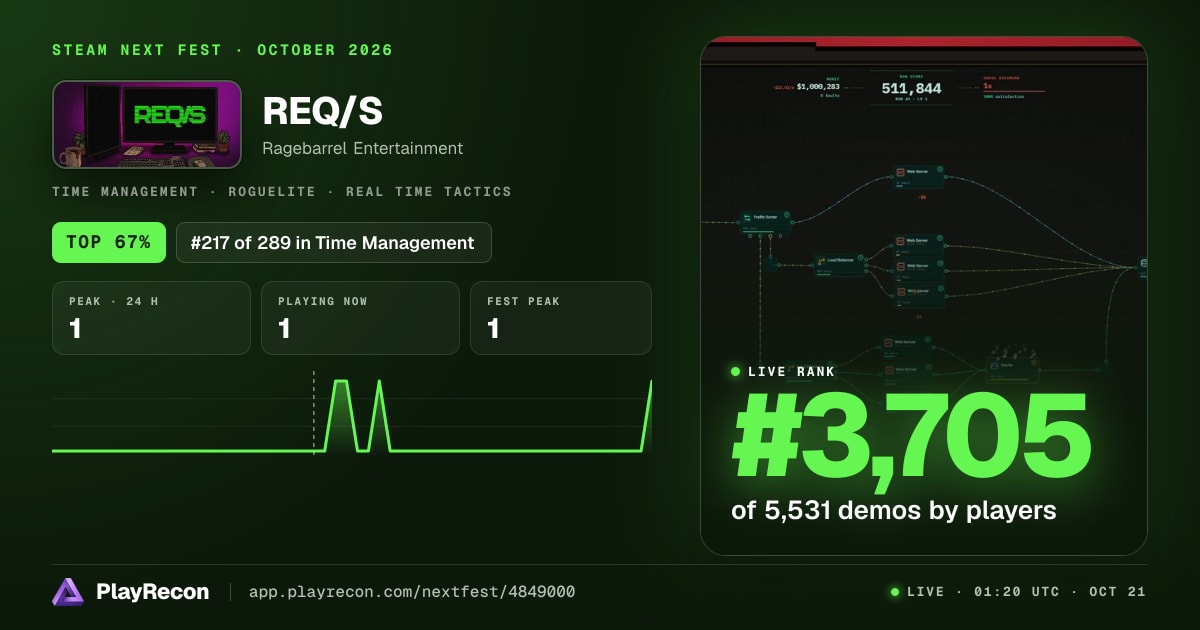Open Ragebarrel Entertainment developer name
This screenshot has height=630, width=1200.
click(363, 148)
